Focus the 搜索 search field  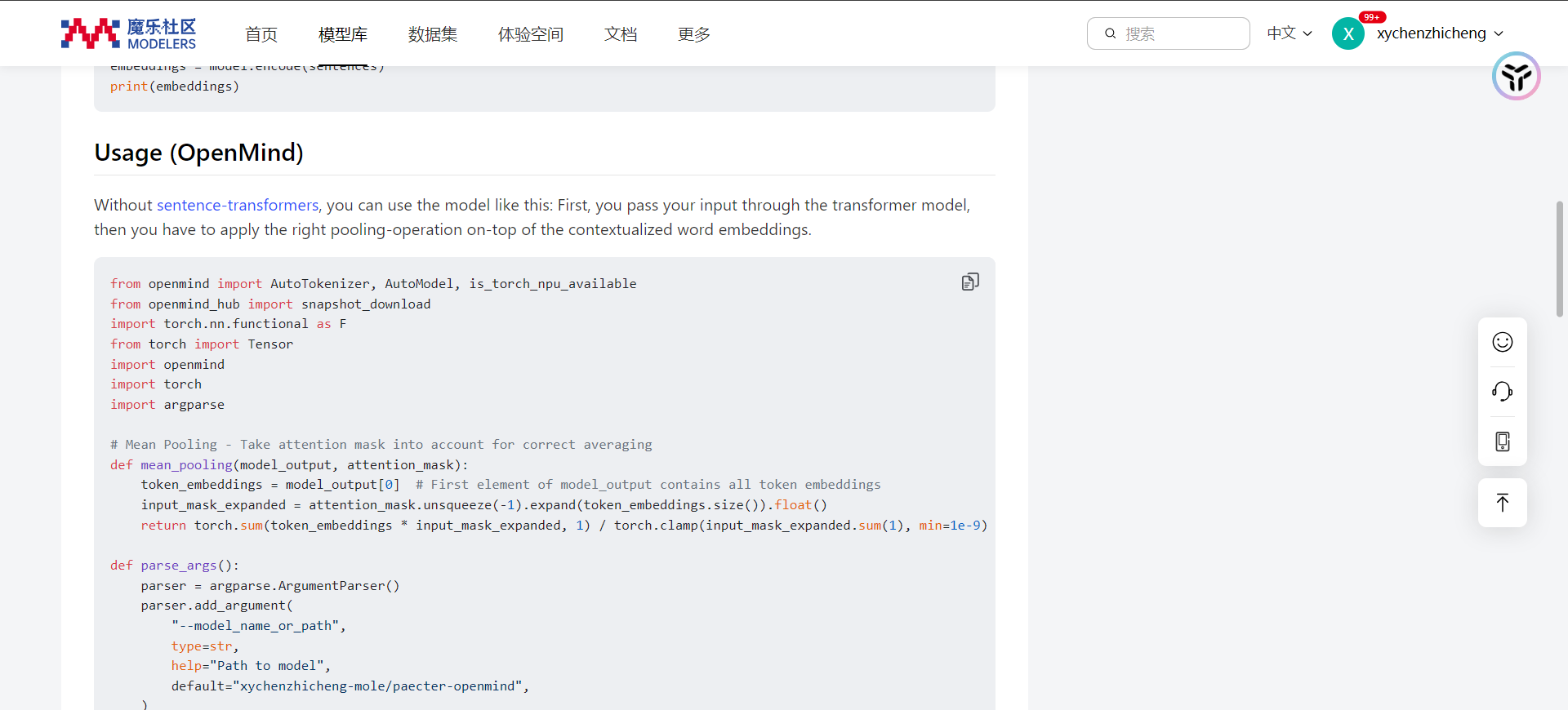coord(1169,33)
